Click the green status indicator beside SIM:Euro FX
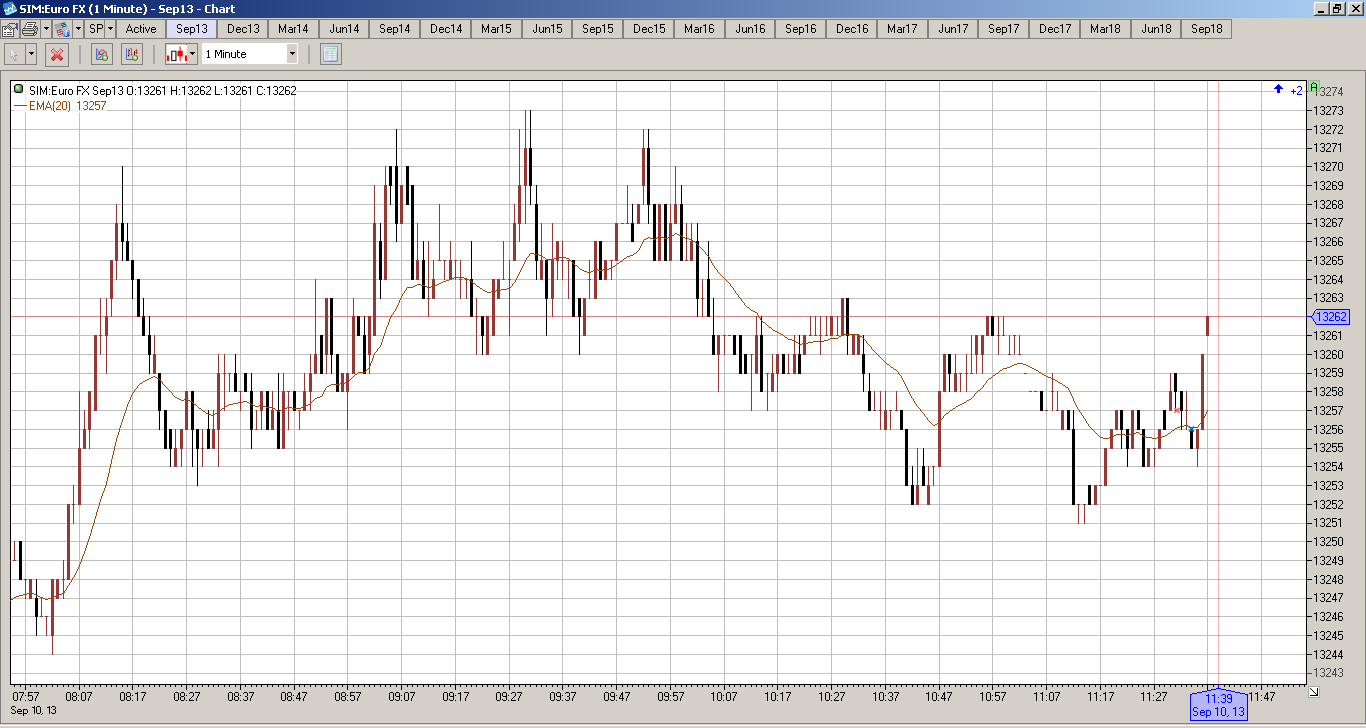The height and width of the screenshot is (728, 1366). coord(18,90)
